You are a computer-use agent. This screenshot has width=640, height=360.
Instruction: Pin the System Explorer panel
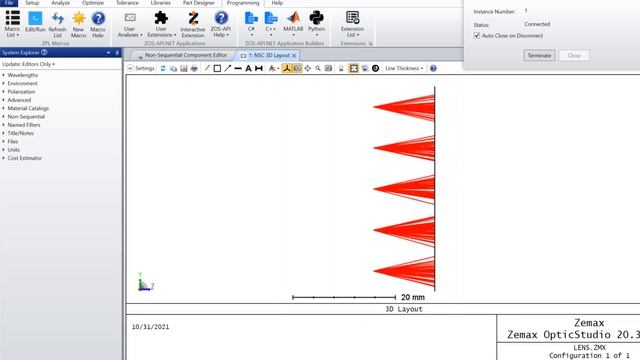pos(117,53)
